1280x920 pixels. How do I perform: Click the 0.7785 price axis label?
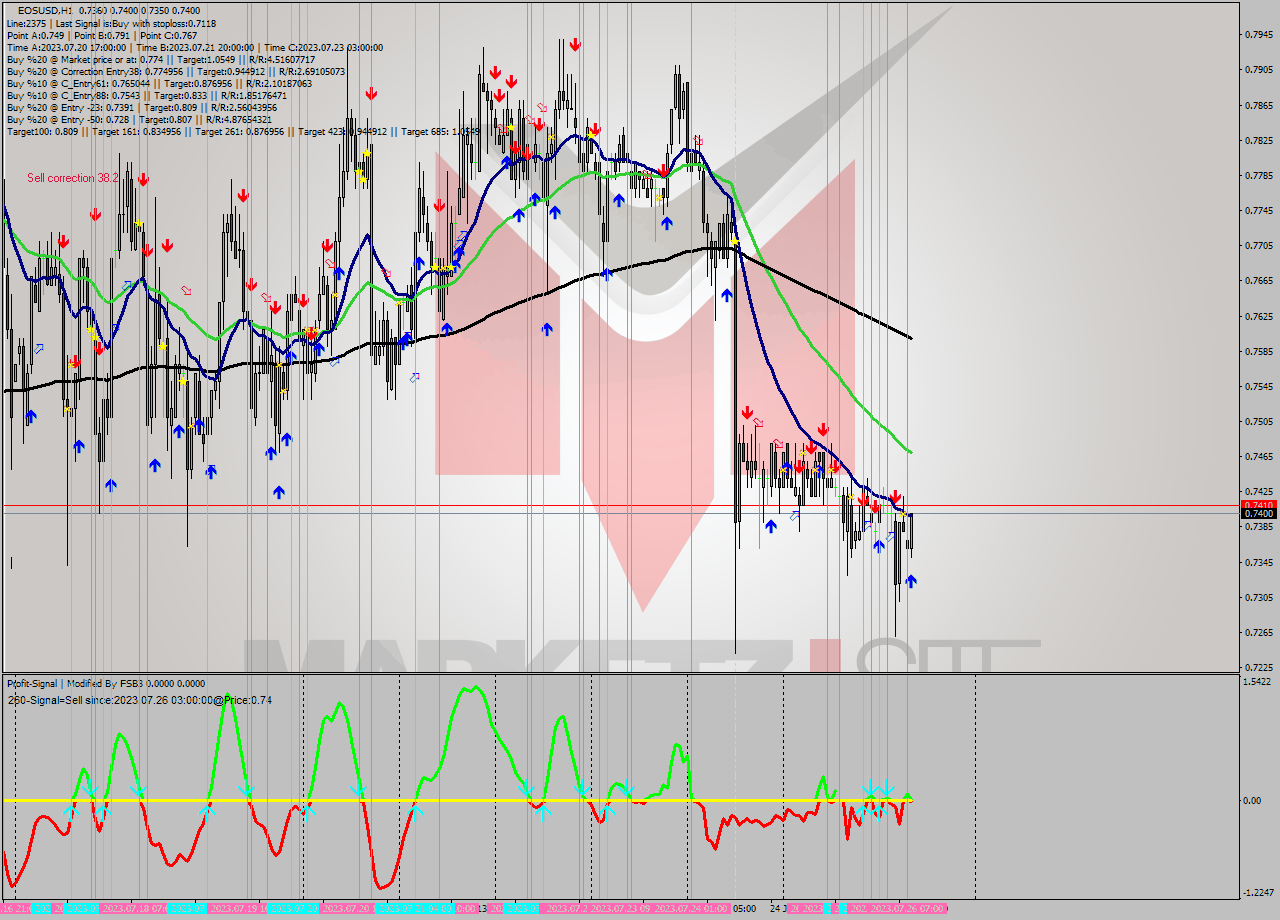click(1258, 175)
